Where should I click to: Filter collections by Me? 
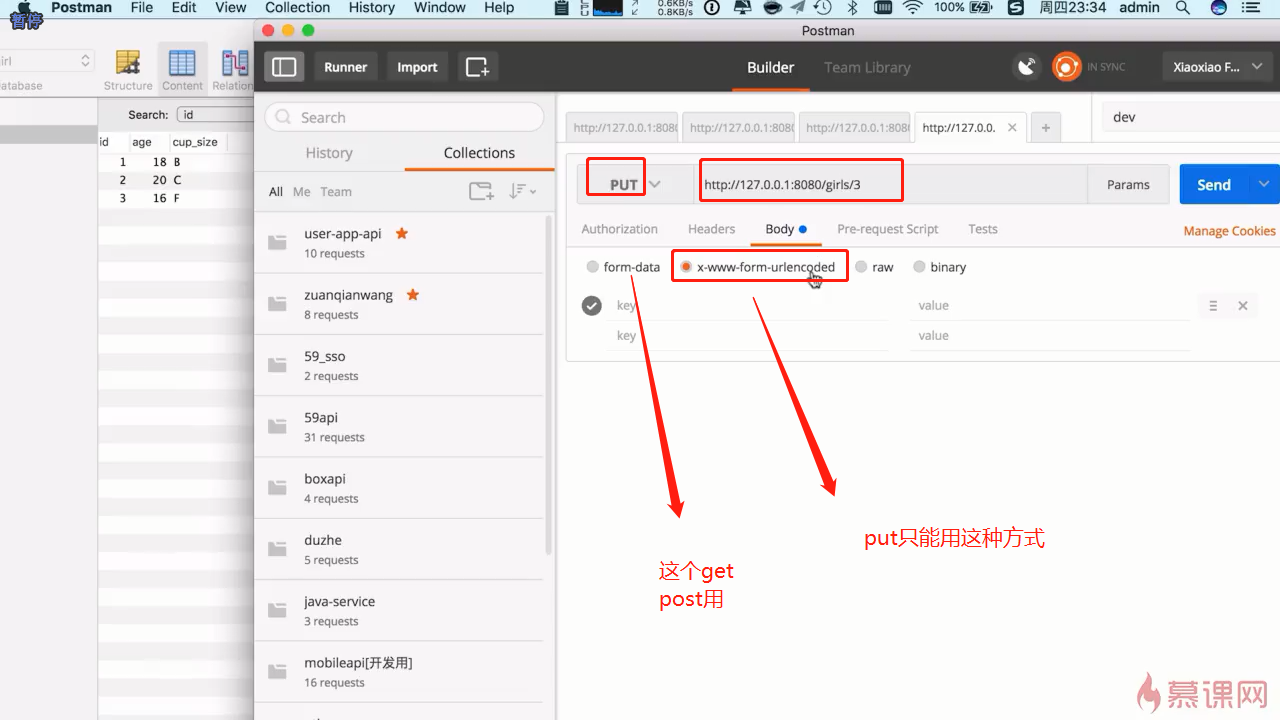point(301,192)
